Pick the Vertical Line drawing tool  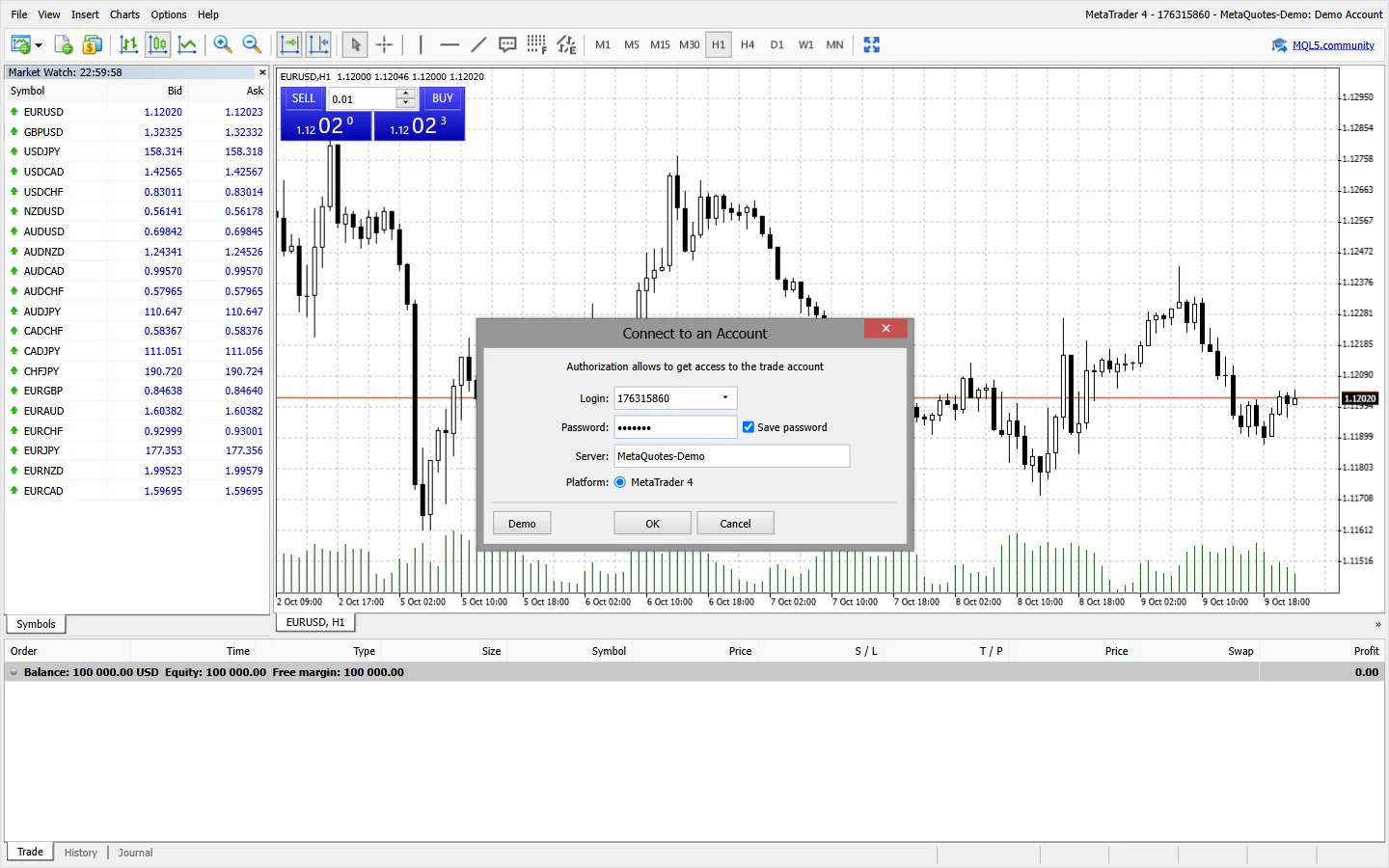[x=421, y=44]
